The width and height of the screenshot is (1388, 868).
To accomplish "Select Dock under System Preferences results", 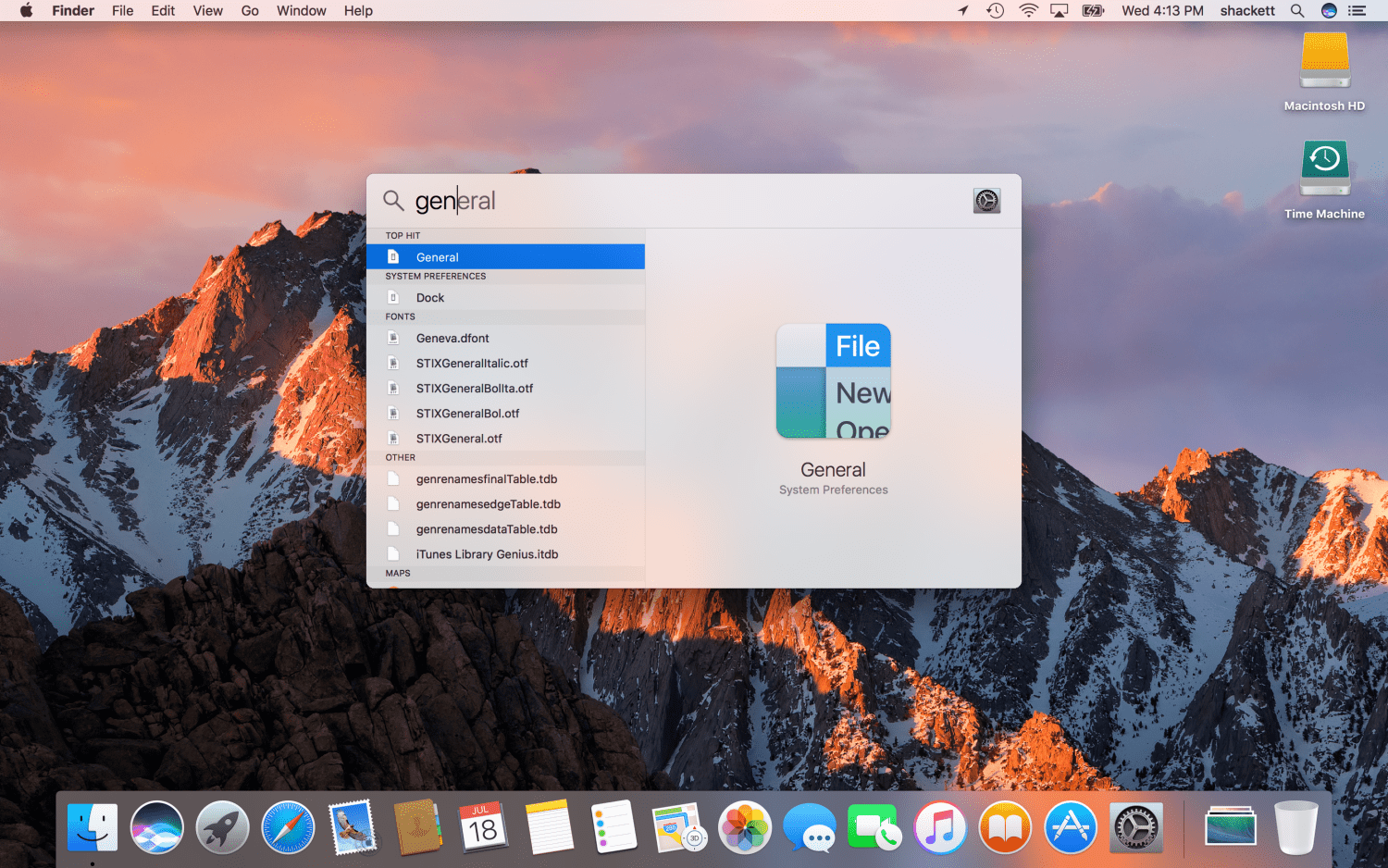I will pyautogui.click(x=505, y=298).
